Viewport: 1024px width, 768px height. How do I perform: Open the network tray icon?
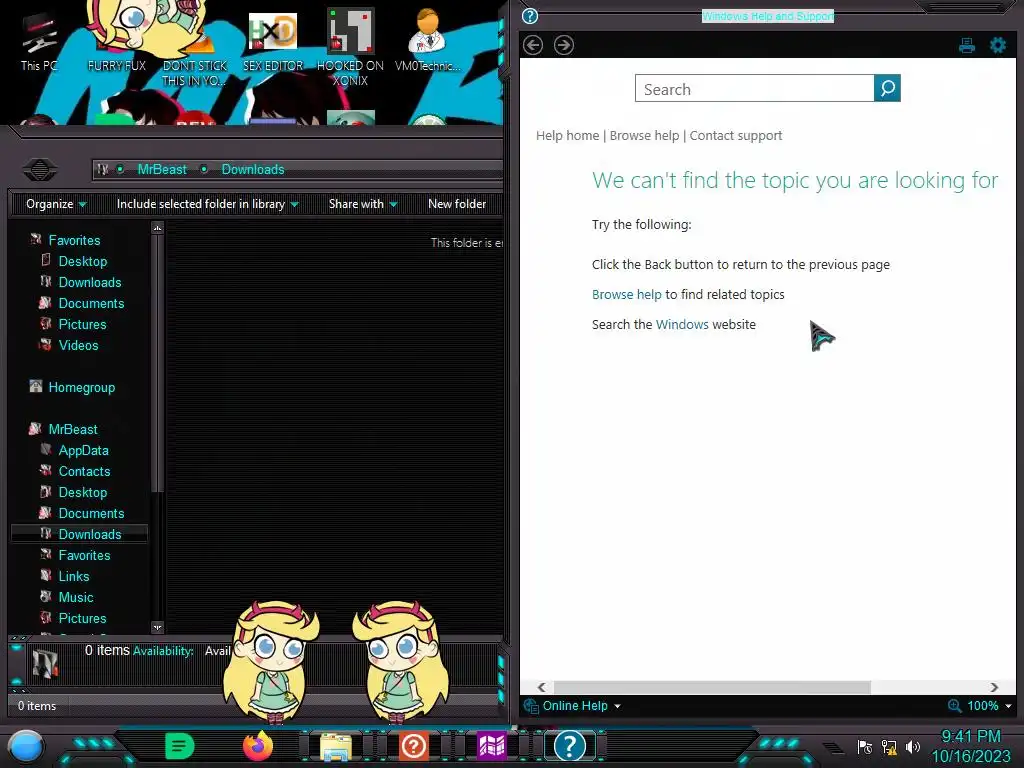(x=889, y=747)
